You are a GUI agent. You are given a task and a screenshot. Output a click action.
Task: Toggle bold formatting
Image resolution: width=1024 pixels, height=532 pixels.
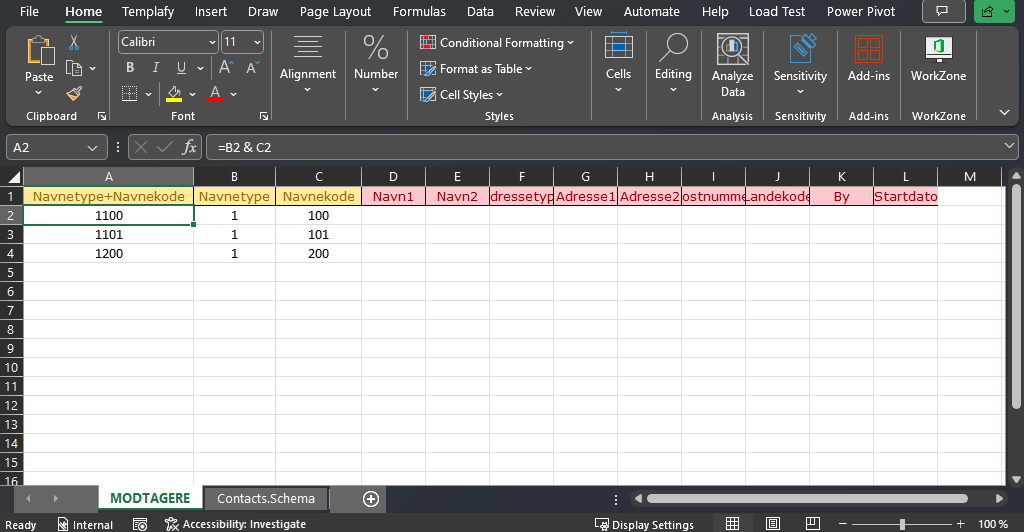click(130, 68)
